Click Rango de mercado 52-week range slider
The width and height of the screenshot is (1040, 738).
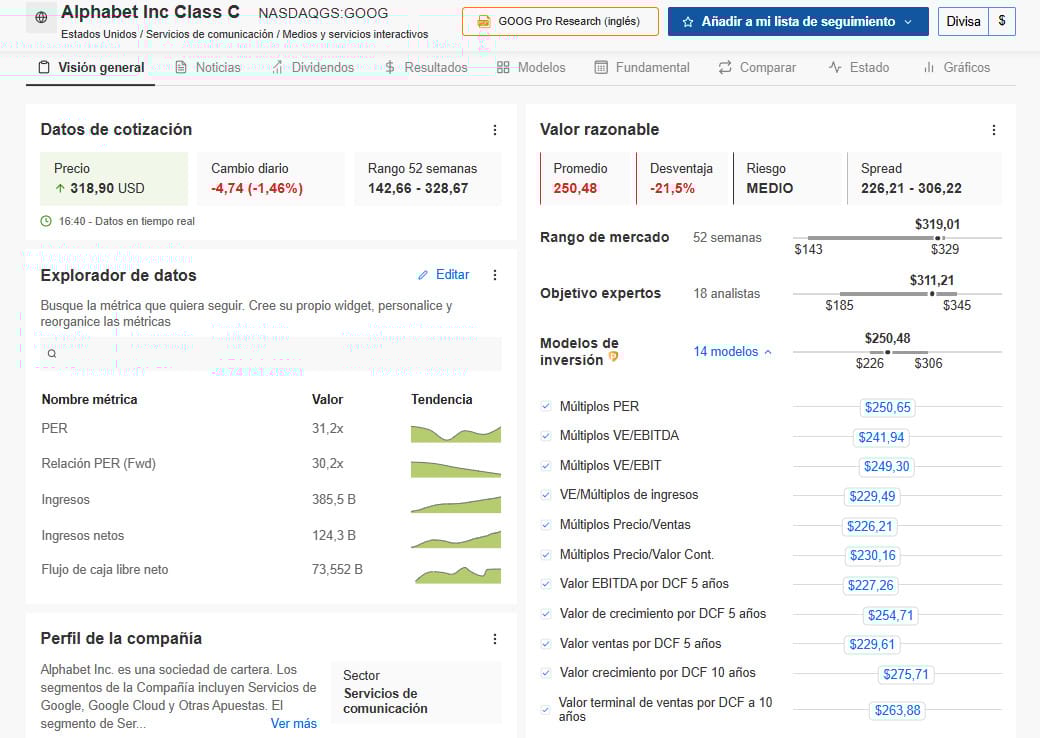(x=897, y=237)
